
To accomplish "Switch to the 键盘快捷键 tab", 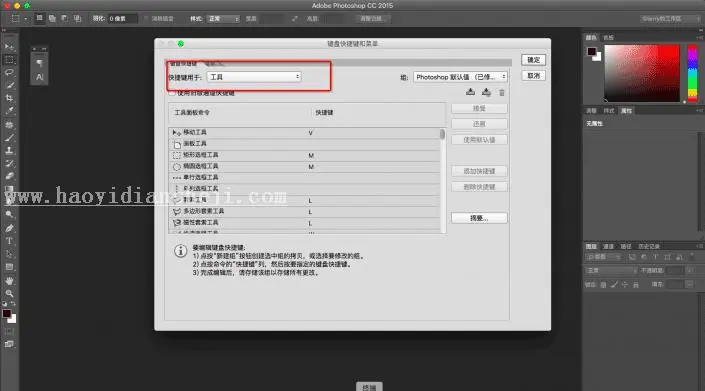I will pyautogui.click(x=183, y=63).
